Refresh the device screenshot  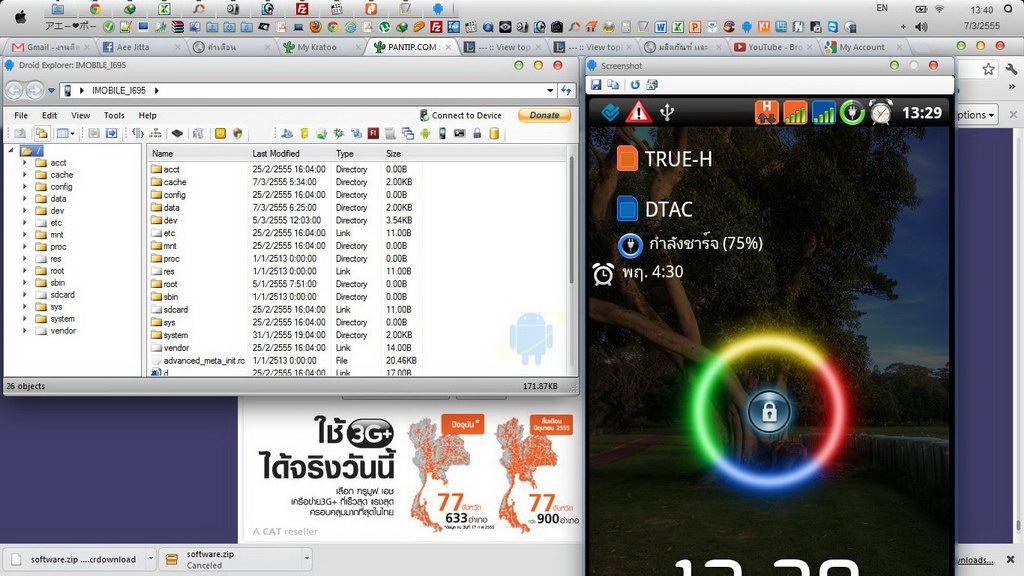pyautogui.click(x=635, y=84)
